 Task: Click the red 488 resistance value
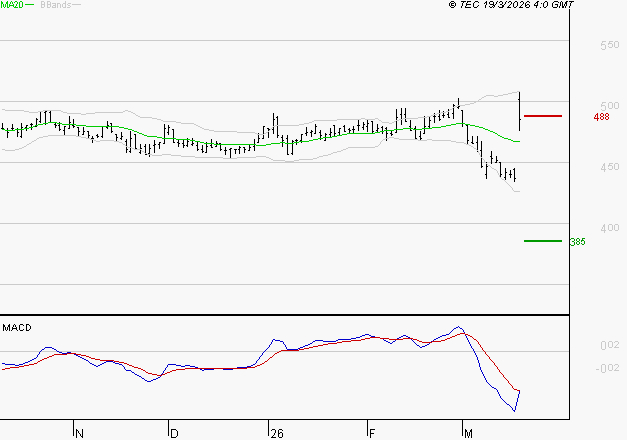click(x=601, y=117)
